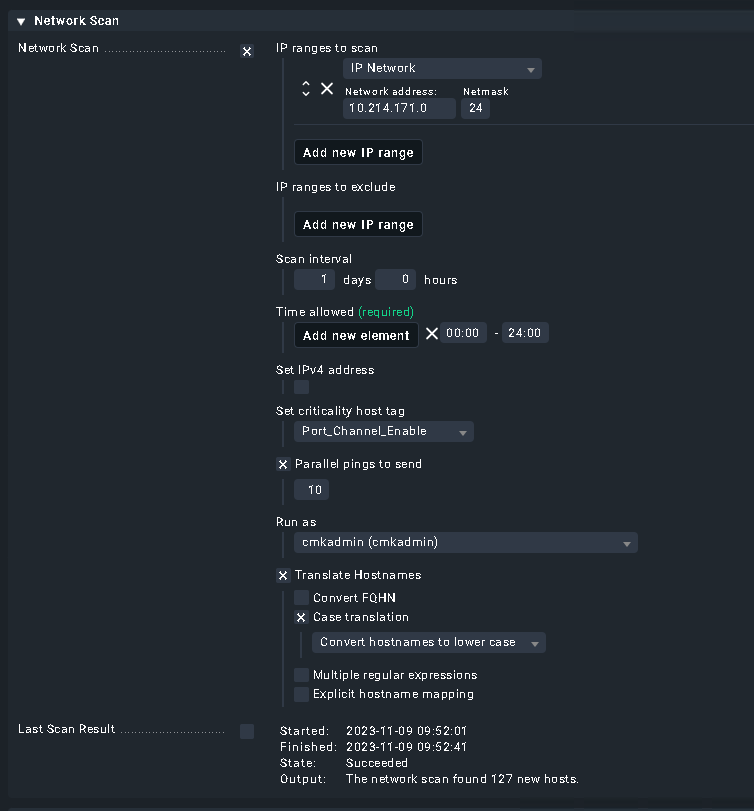The height and width of the screenshot is (811, 754).
Task: Enable Convert FQHN
Action: tap(301, 596)
